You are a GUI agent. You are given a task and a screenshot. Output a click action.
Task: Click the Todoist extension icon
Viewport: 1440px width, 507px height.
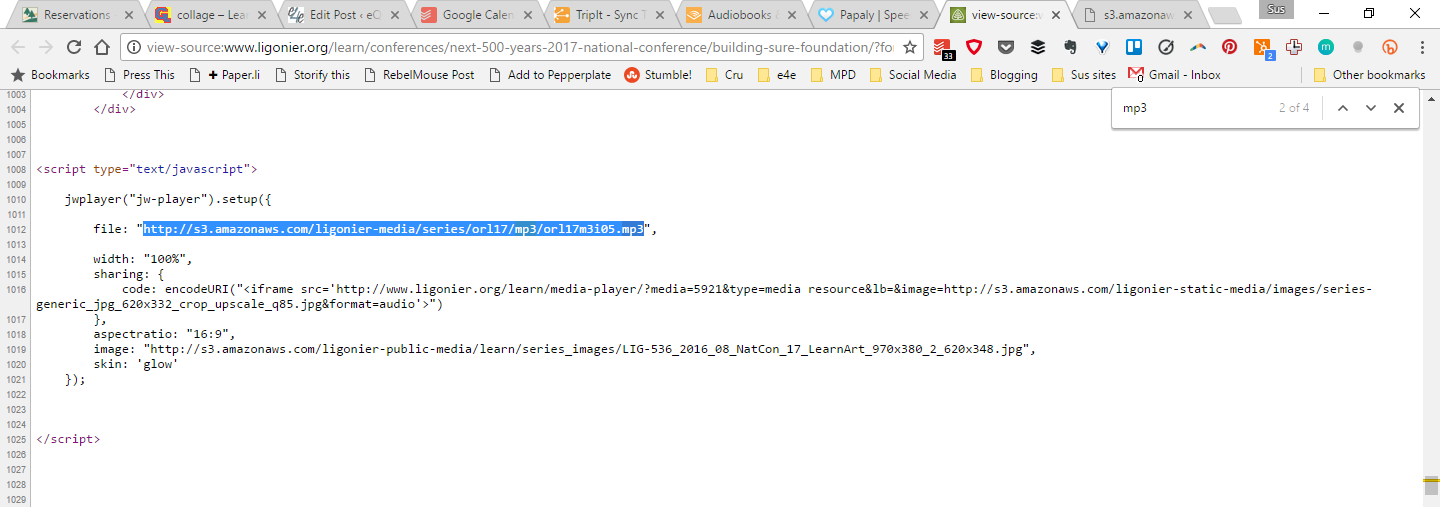point(942,47)
